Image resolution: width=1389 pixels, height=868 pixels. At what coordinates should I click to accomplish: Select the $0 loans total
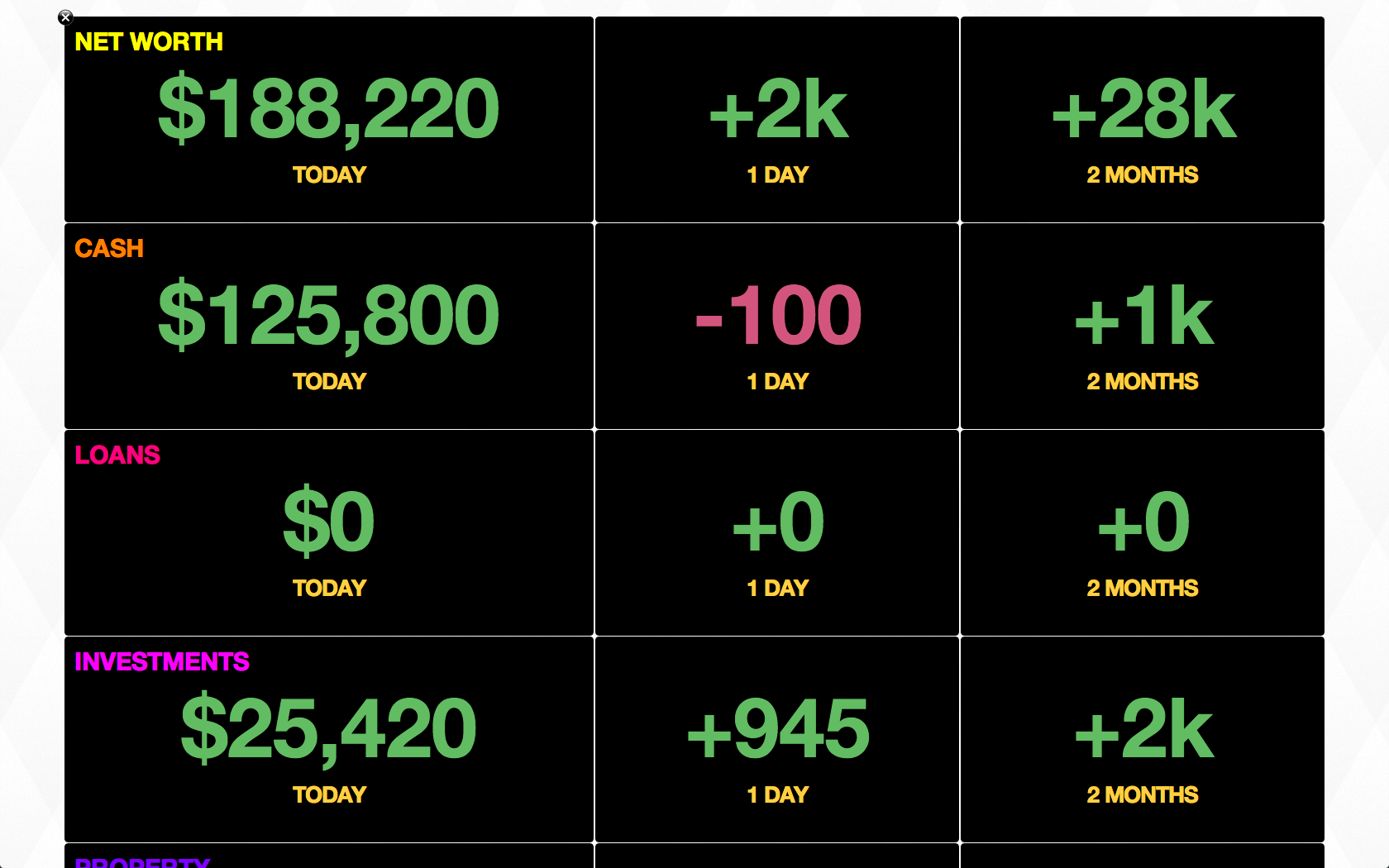pyautogui.click(x=329, y=522)
